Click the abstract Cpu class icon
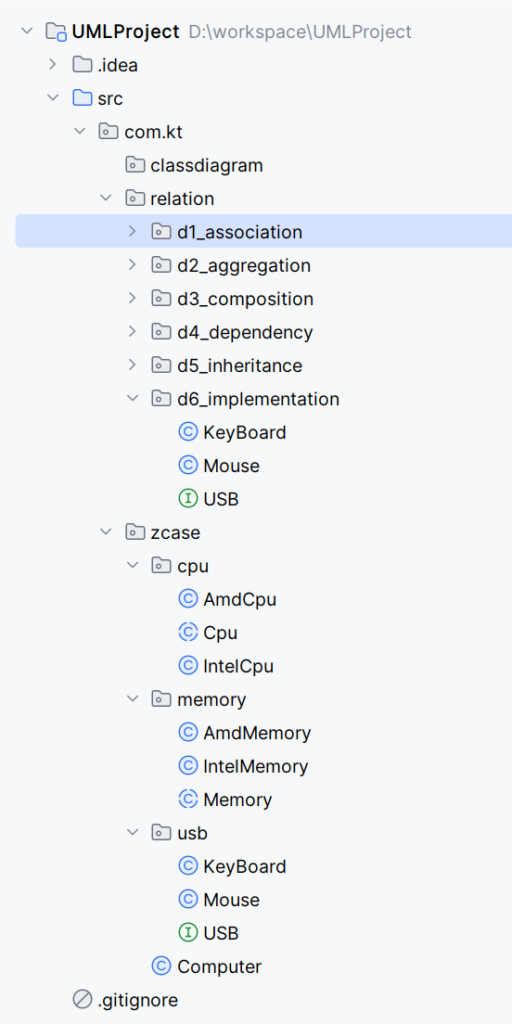This screenshot has width=512, height=1024. pos(187,633)
